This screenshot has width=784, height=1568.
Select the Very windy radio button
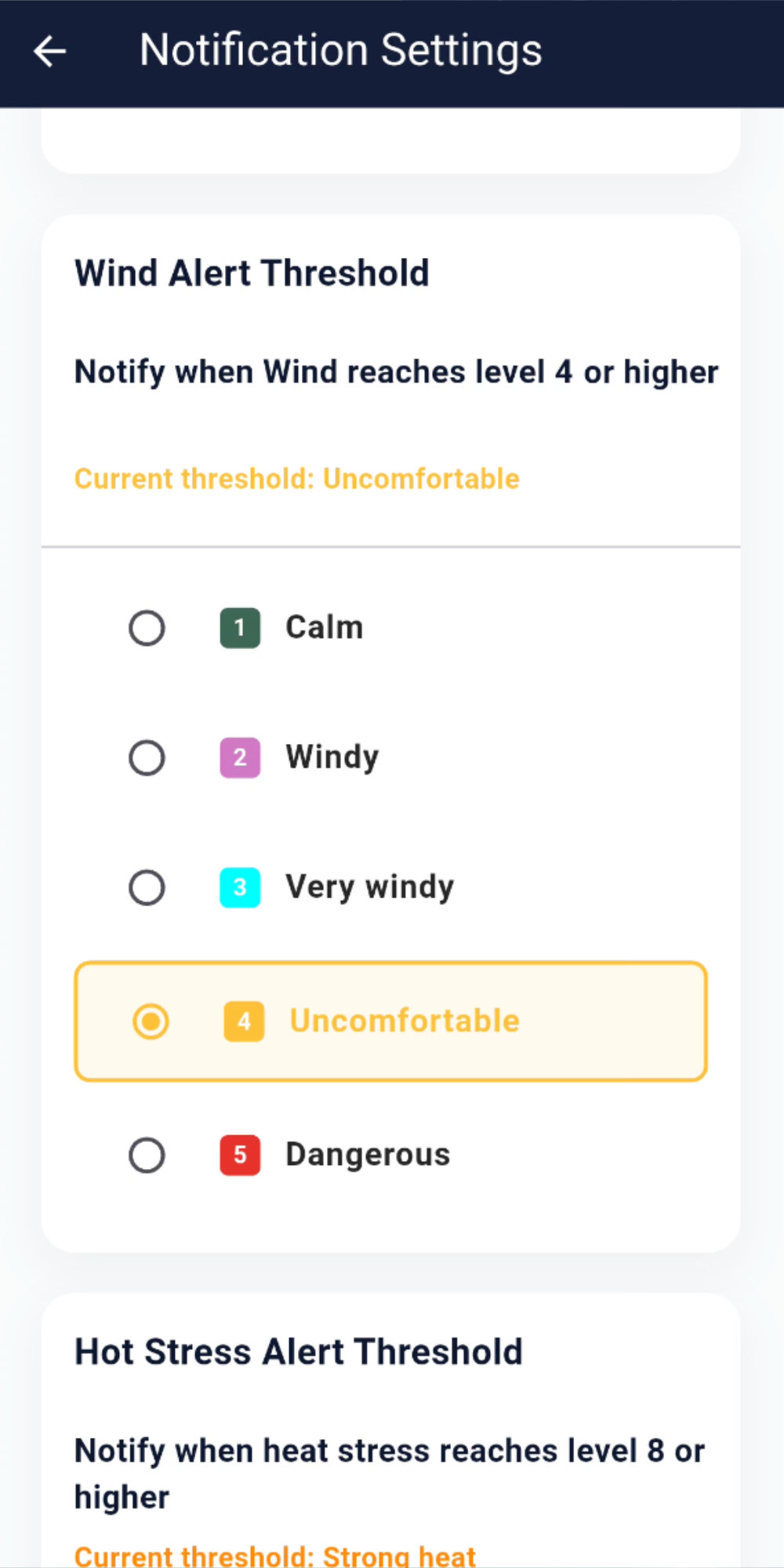147,887
